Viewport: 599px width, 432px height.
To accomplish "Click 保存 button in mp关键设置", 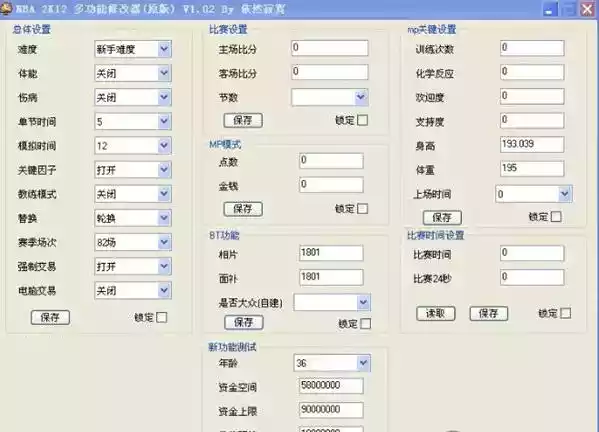I will [442, 218].
